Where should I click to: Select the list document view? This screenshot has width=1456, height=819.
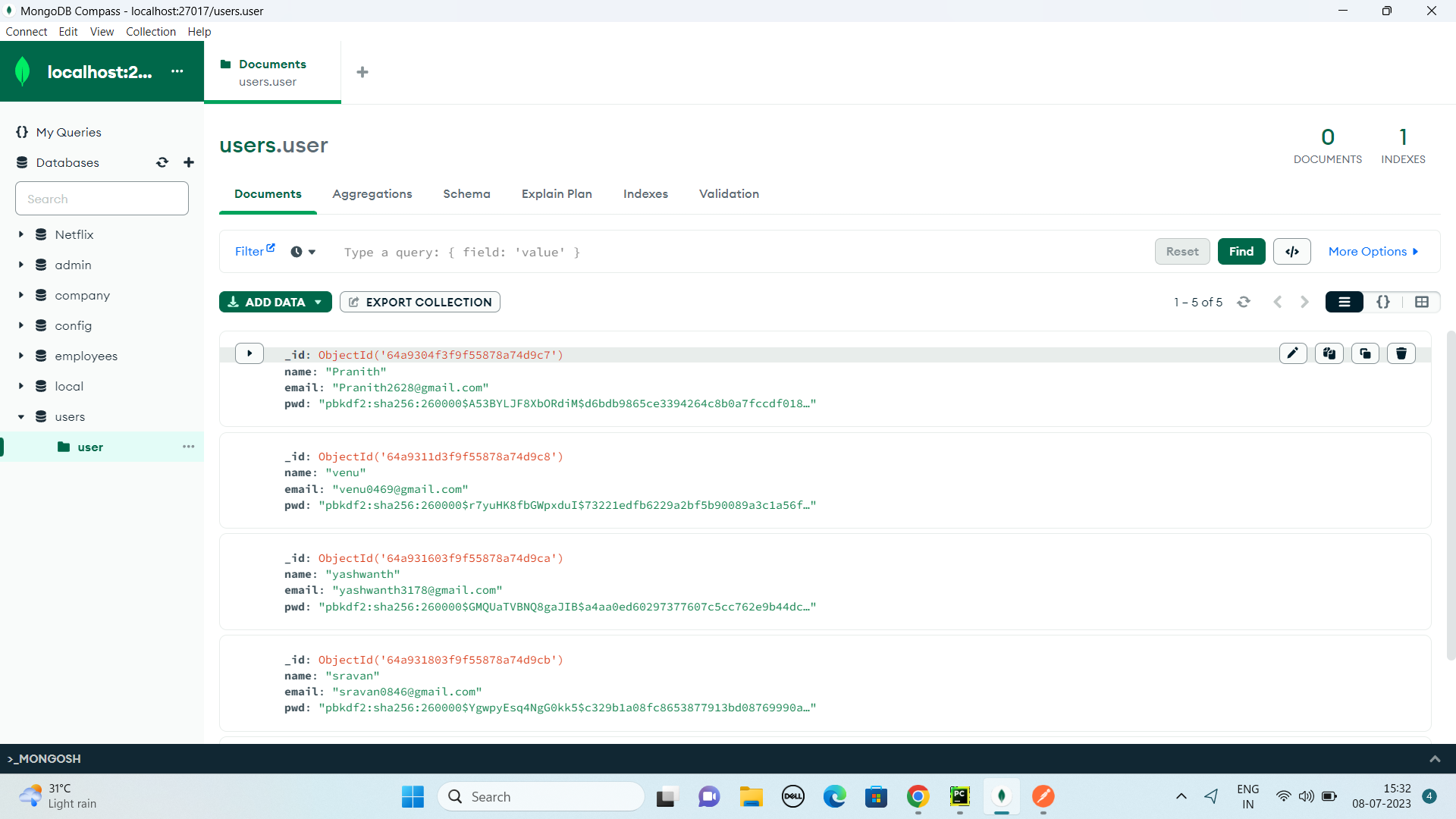tap(1344, 302)
